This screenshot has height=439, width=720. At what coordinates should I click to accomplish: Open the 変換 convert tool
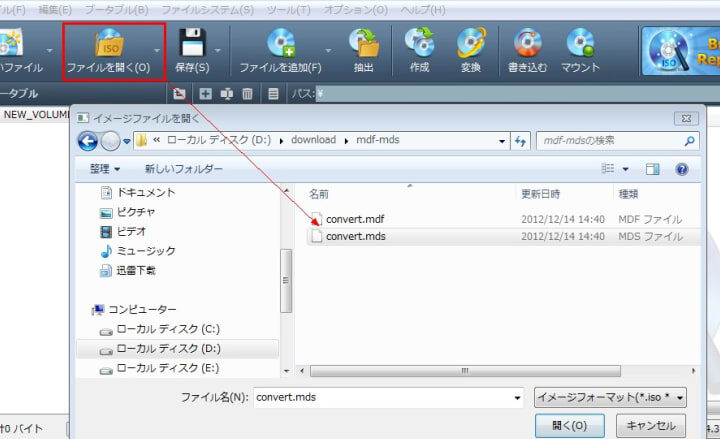pos(471,42)
